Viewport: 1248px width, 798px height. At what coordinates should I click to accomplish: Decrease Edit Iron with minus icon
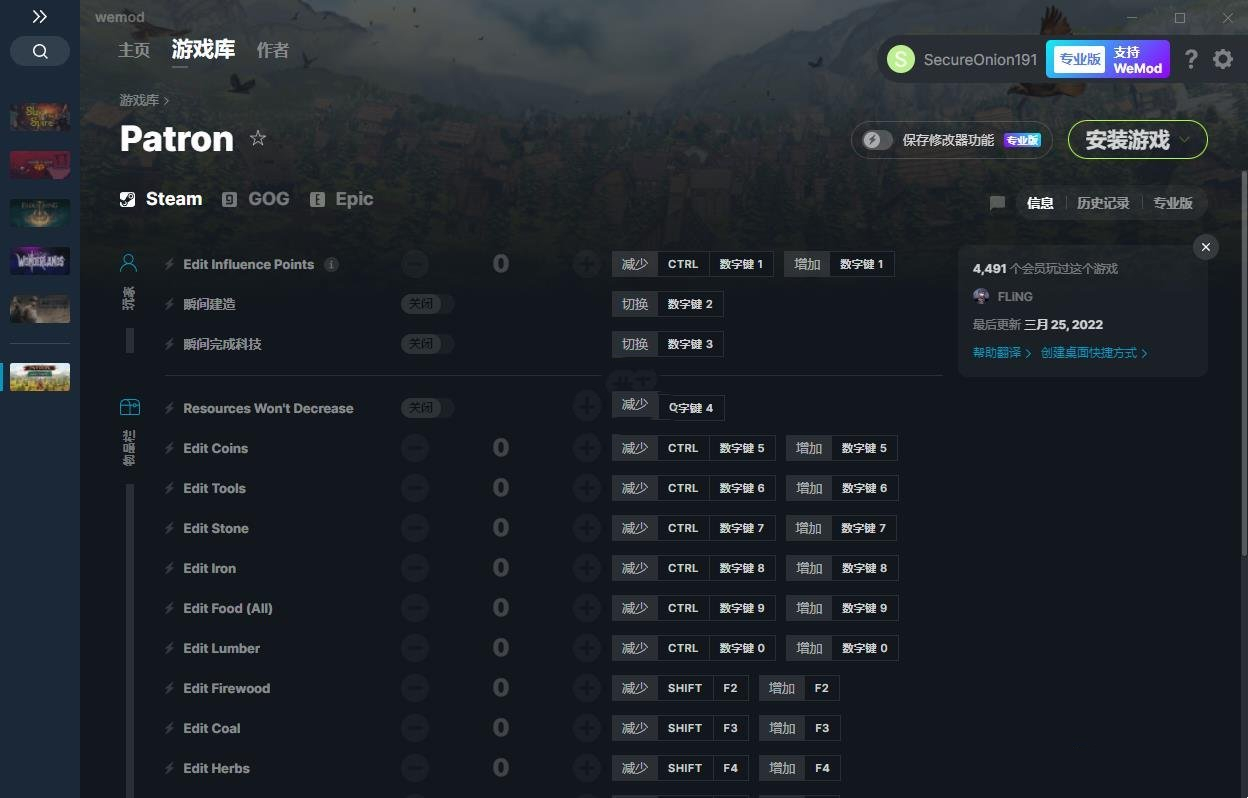(x=415, y=568)
